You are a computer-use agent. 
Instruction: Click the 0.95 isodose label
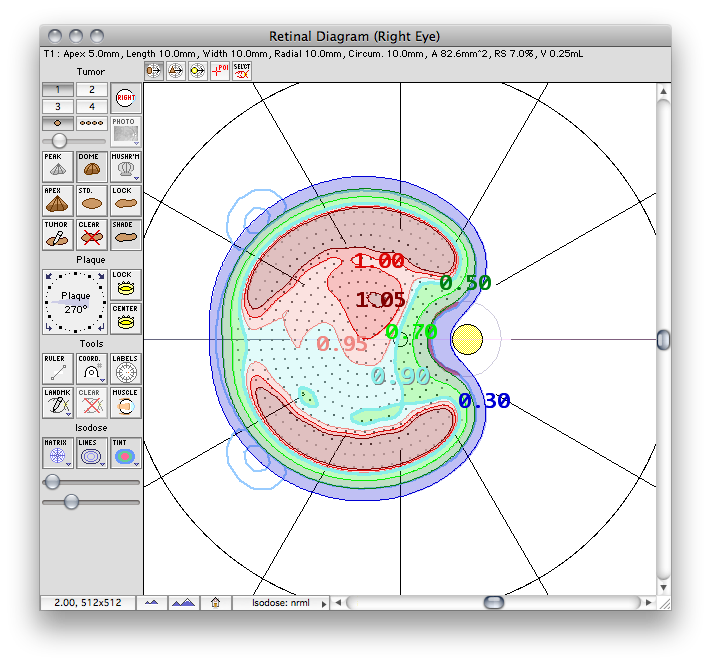pos(341,344)
